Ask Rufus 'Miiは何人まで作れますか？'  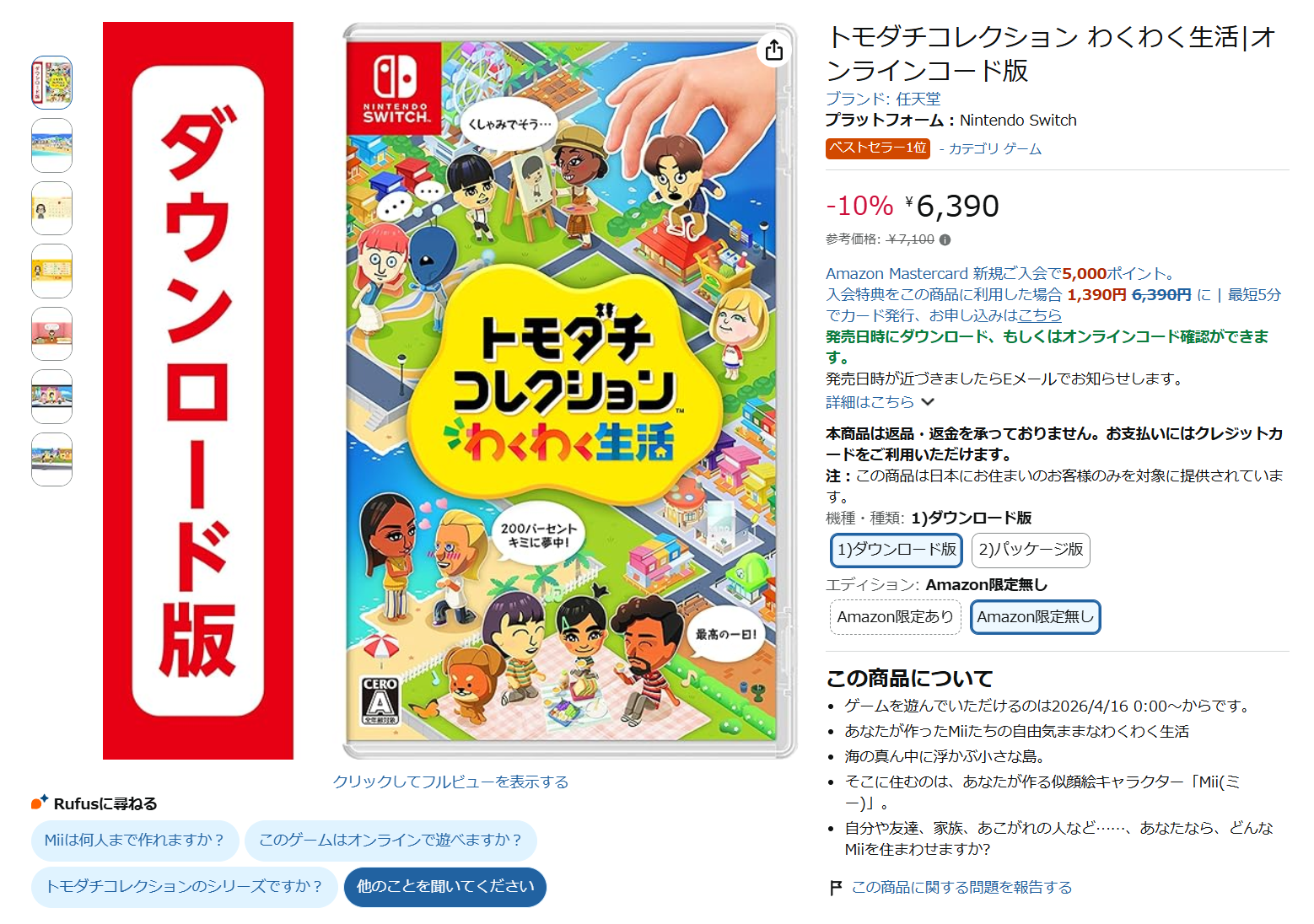click(x=135, y=841)
